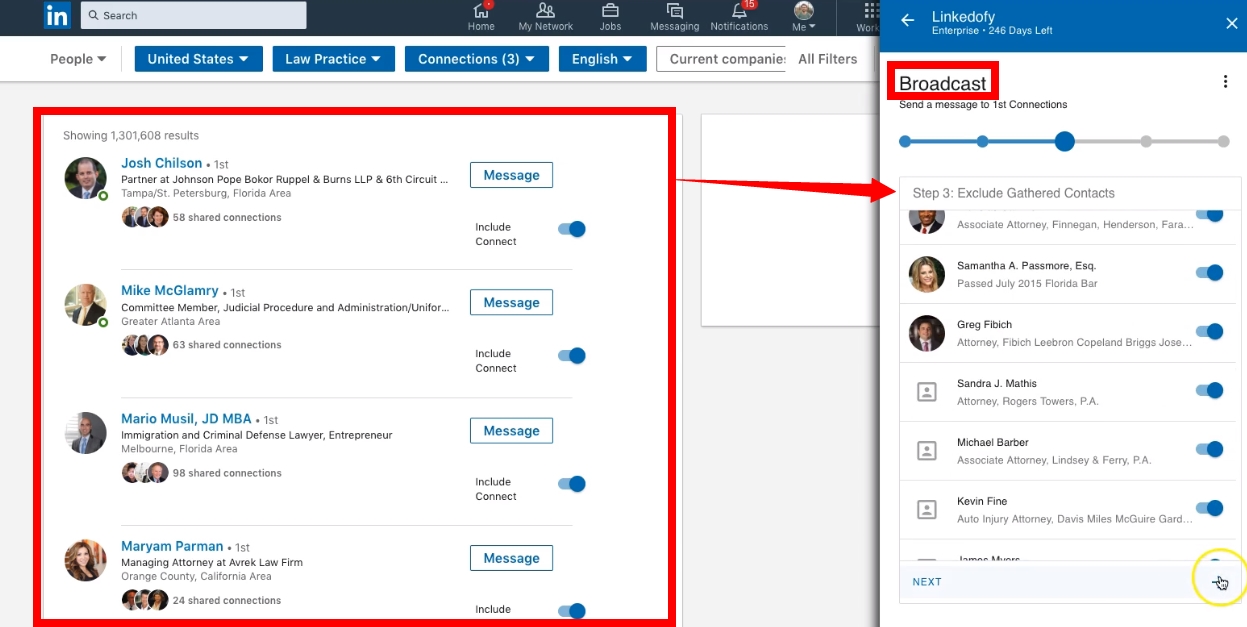The width and height of the screenshot is (1247, 627).
Task: Toggle off Kevin Fine
Action: tap(1210, 508)
